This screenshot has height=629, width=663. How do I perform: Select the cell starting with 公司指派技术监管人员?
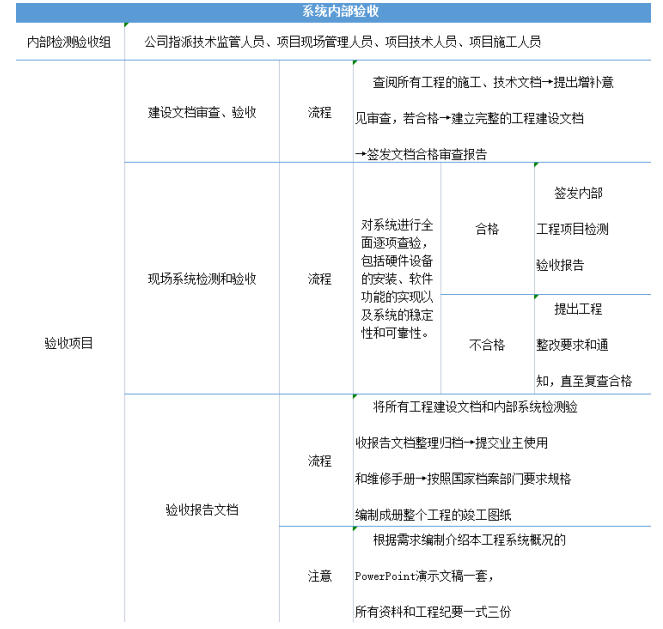coord(387,42)
